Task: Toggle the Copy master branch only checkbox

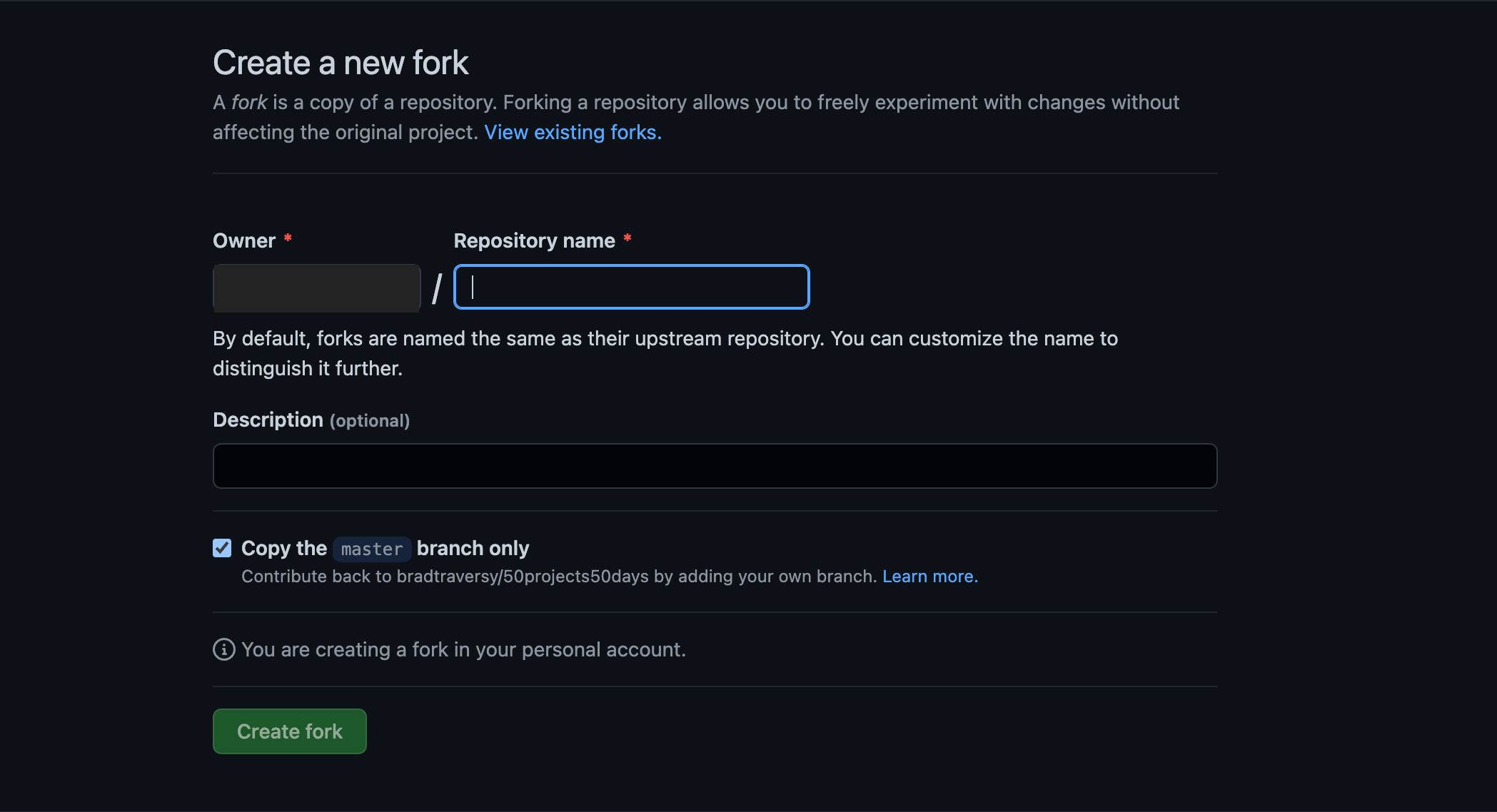Action: pos(222,548)
